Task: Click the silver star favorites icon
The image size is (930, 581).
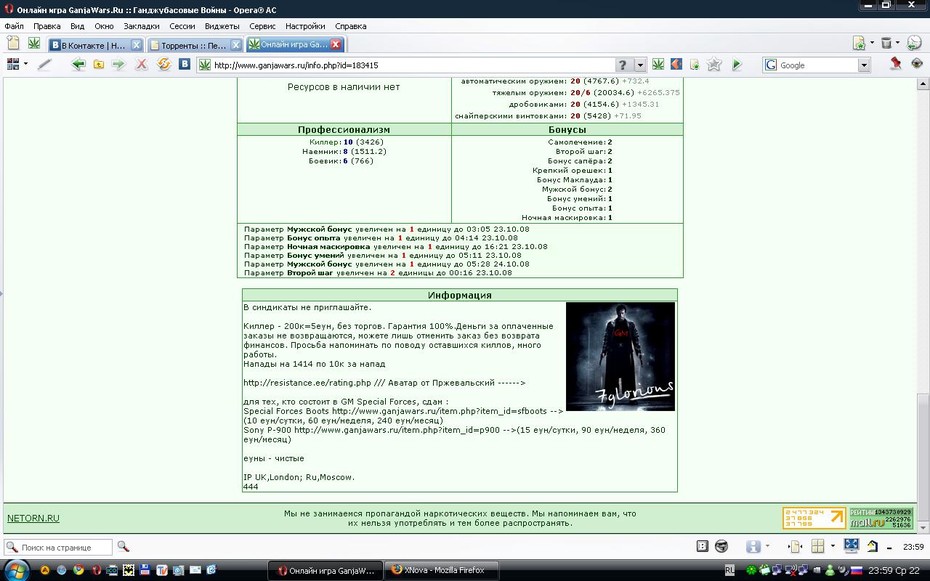Action: tap(714, 64)
